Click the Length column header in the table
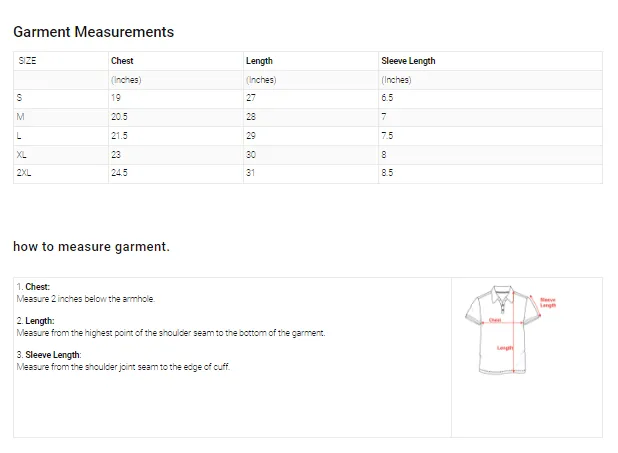The height and width of the screenshot is (453, 618). pyautogui.click(x=259, y=61)
